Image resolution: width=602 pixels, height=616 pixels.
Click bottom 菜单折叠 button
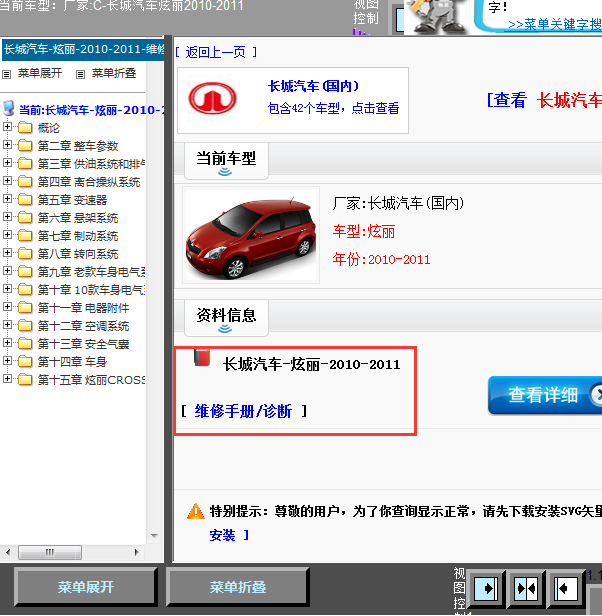pos(238,587)
